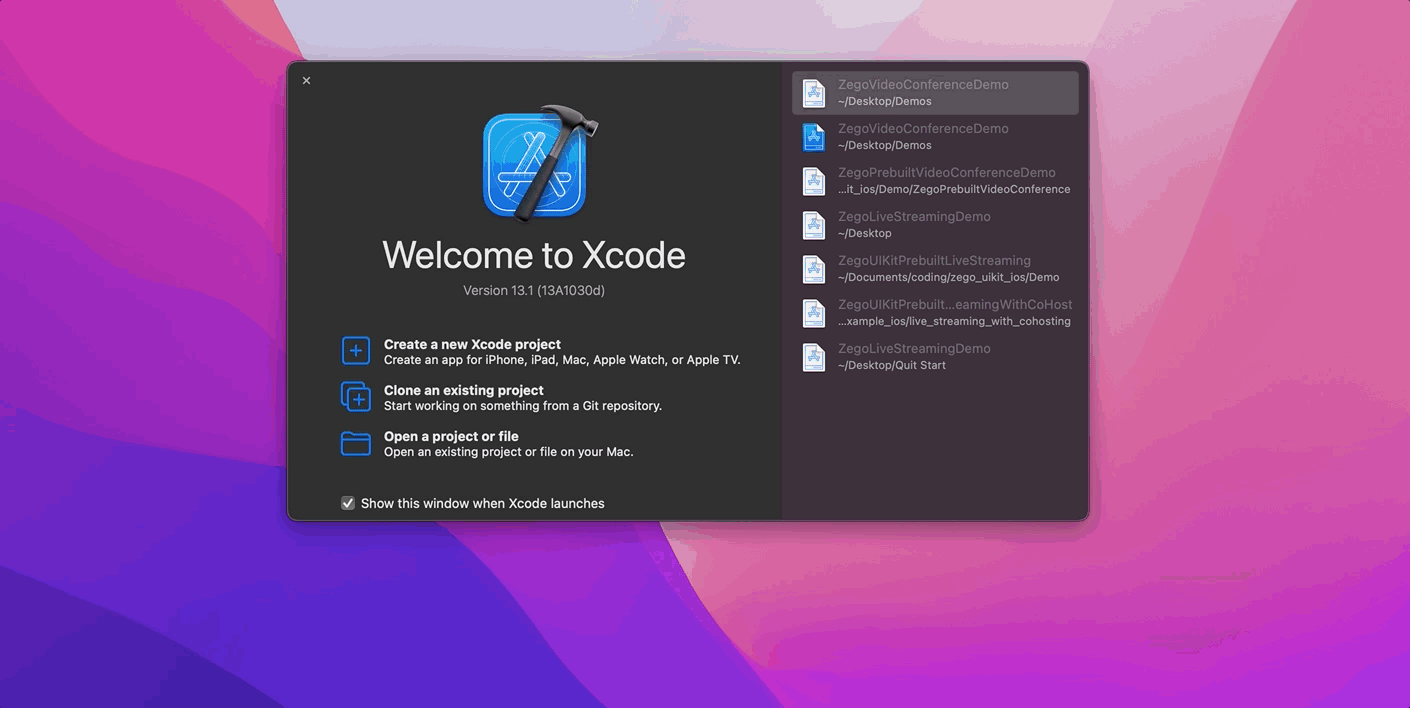Click the plus icon for creating a new Xcode project
The height and width of the screenshot is (708, 1410).
(x=356, y=351)
